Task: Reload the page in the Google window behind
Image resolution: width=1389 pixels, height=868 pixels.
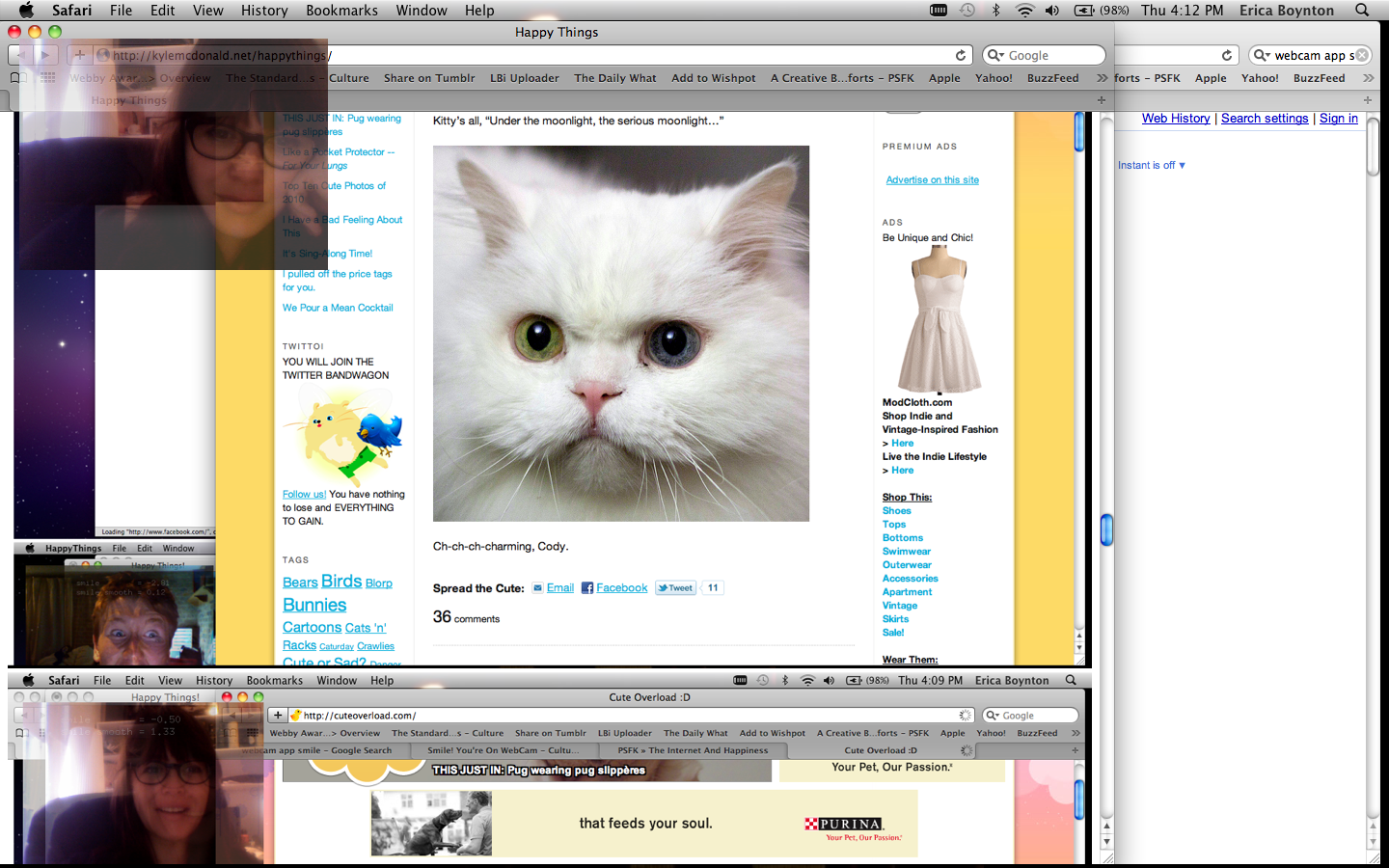Action: [1227, 55]
